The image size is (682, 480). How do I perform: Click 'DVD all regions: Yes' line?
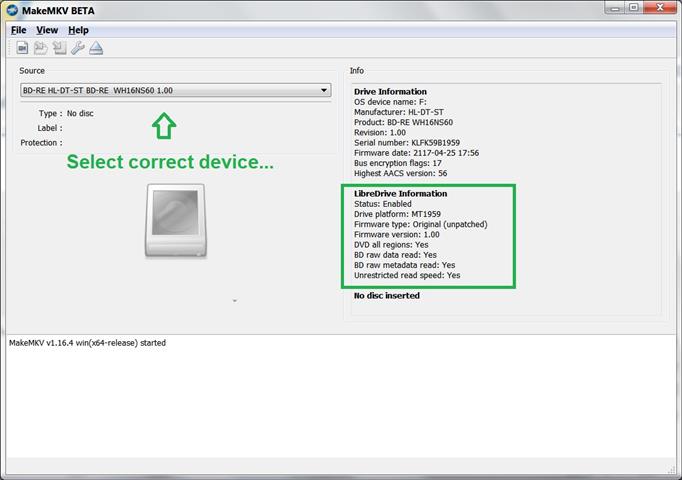coord(391,245)
